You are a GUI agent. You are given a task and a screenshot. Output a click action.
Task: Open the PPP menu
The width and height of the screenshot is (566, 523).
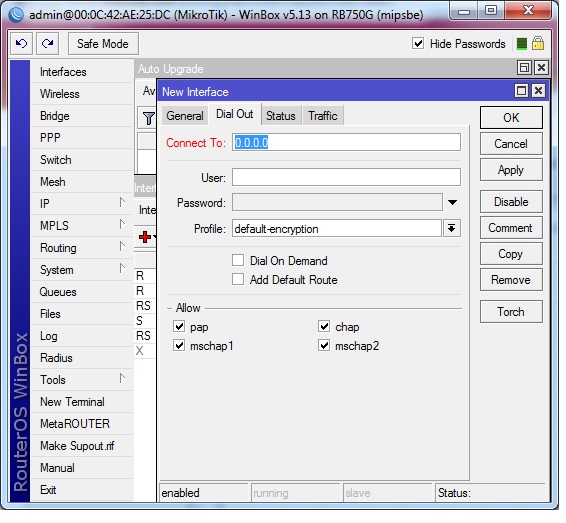tap(82, 138)
